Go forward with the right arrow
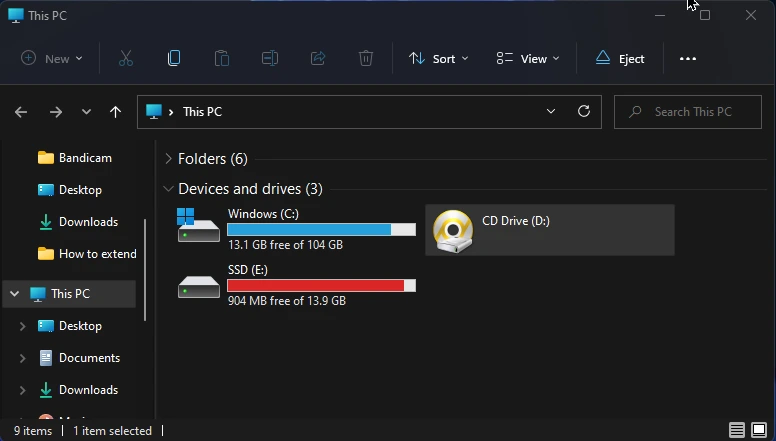The width and height of the screenshot is (776, 441). pos(56,112)
